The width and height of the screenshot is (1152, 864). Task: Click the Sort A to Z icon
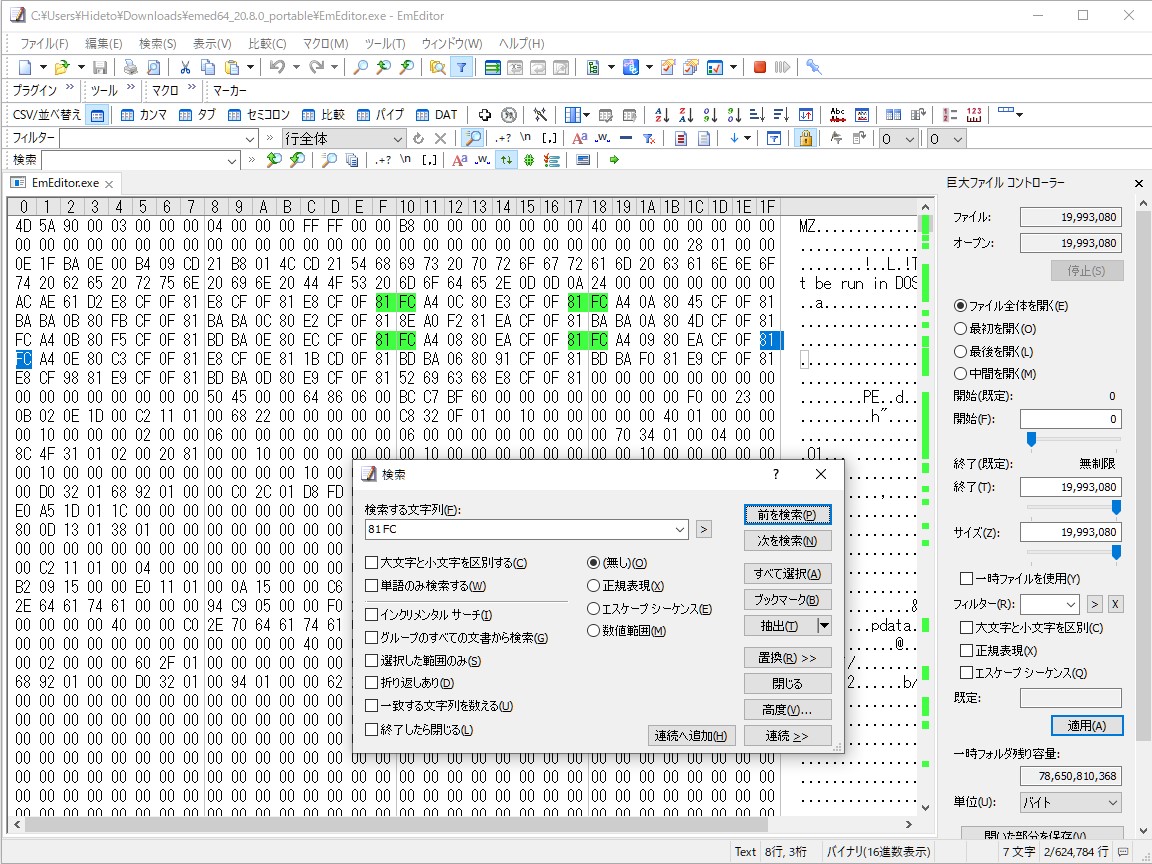(x=662, y=115)
